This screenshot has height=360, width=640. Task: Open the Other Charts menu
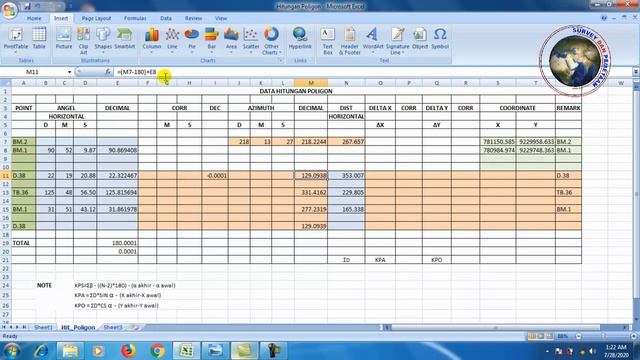click(x=271, y=41)
